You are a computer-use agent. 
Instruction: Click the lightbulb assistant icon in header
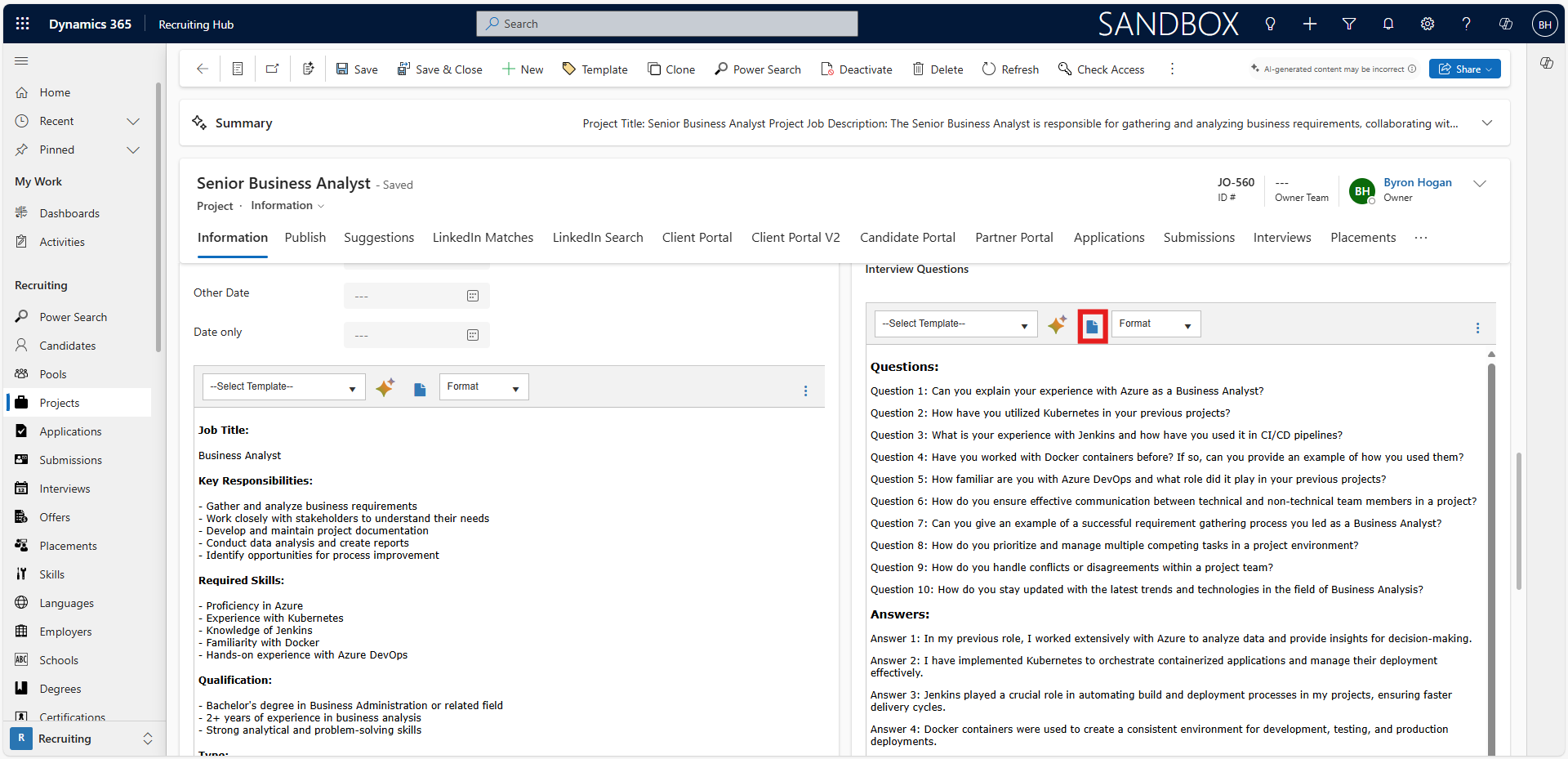click(1270, 24)
